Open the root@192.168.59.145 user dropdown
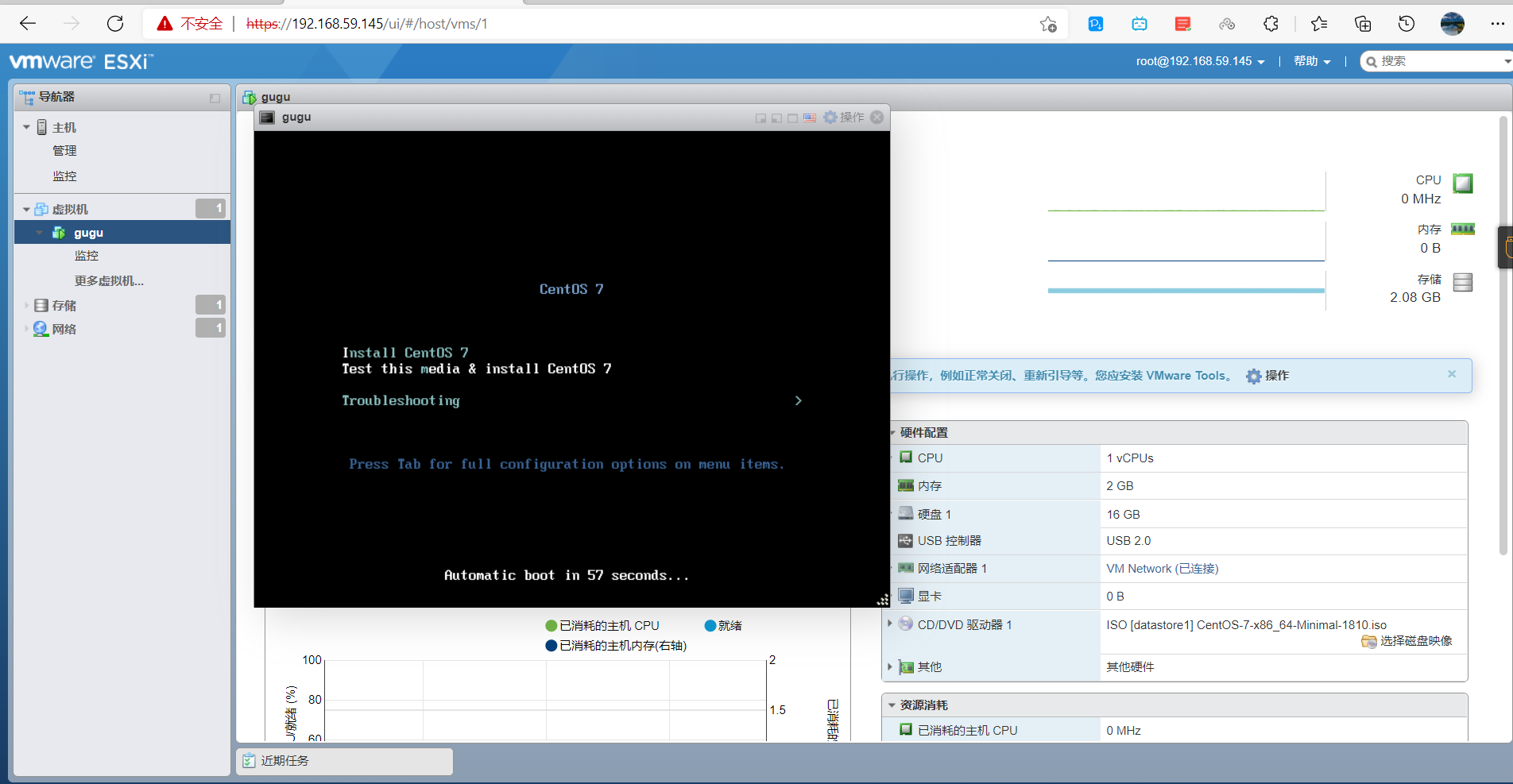This screenshot has width=1513, height=784. coord(1200,61)
